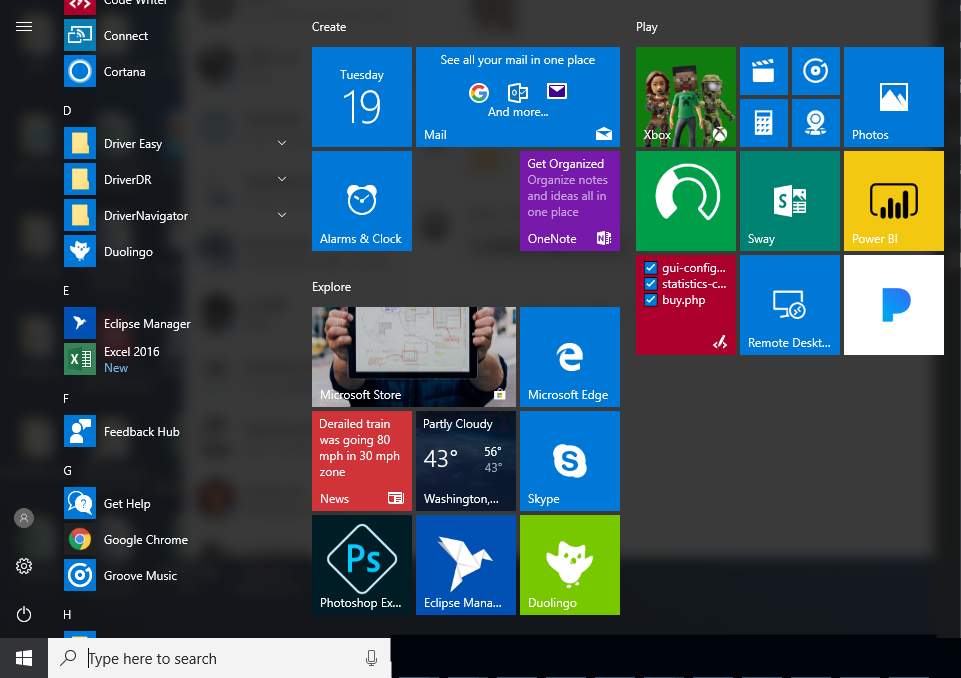
Task: Open the Photos tile
Action: 893,96
